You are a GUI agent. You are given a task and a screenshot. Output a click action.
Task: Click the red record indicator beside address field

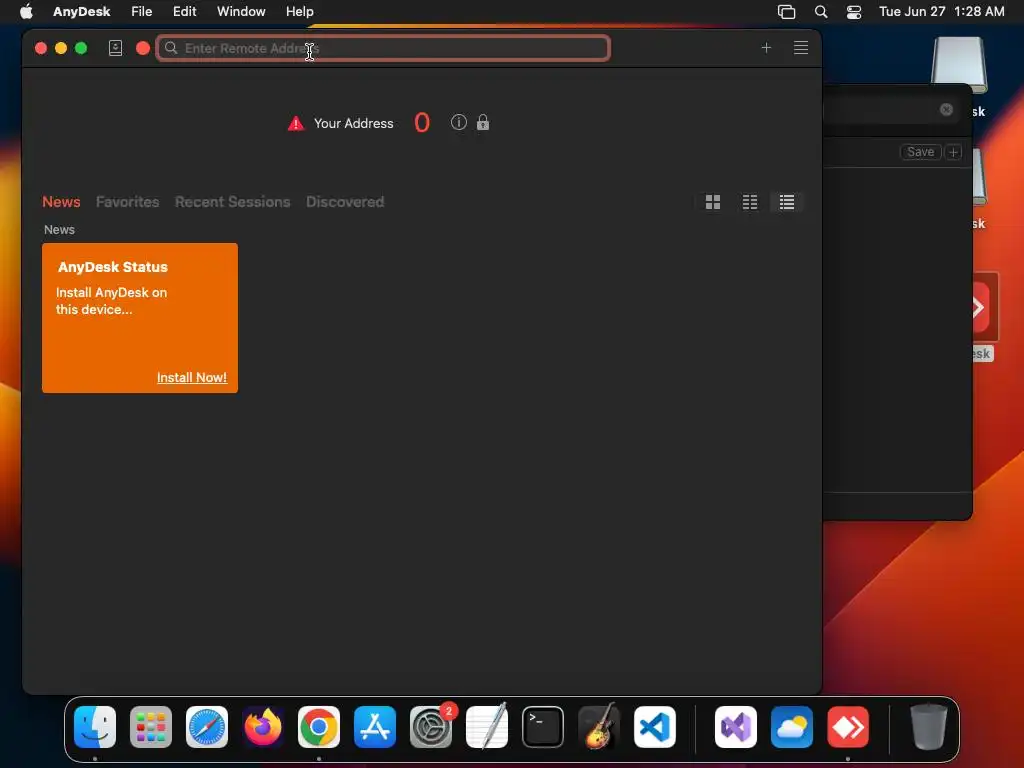point(143,48)
